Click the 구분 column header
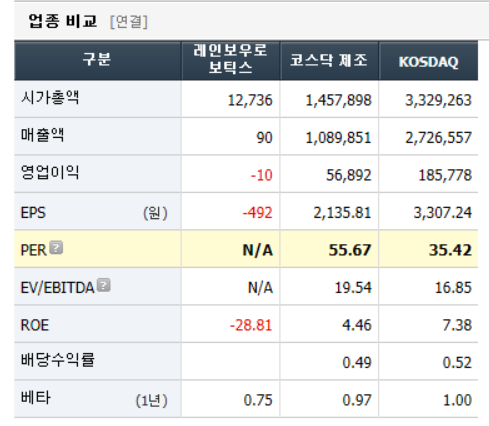 click(97, 60)
